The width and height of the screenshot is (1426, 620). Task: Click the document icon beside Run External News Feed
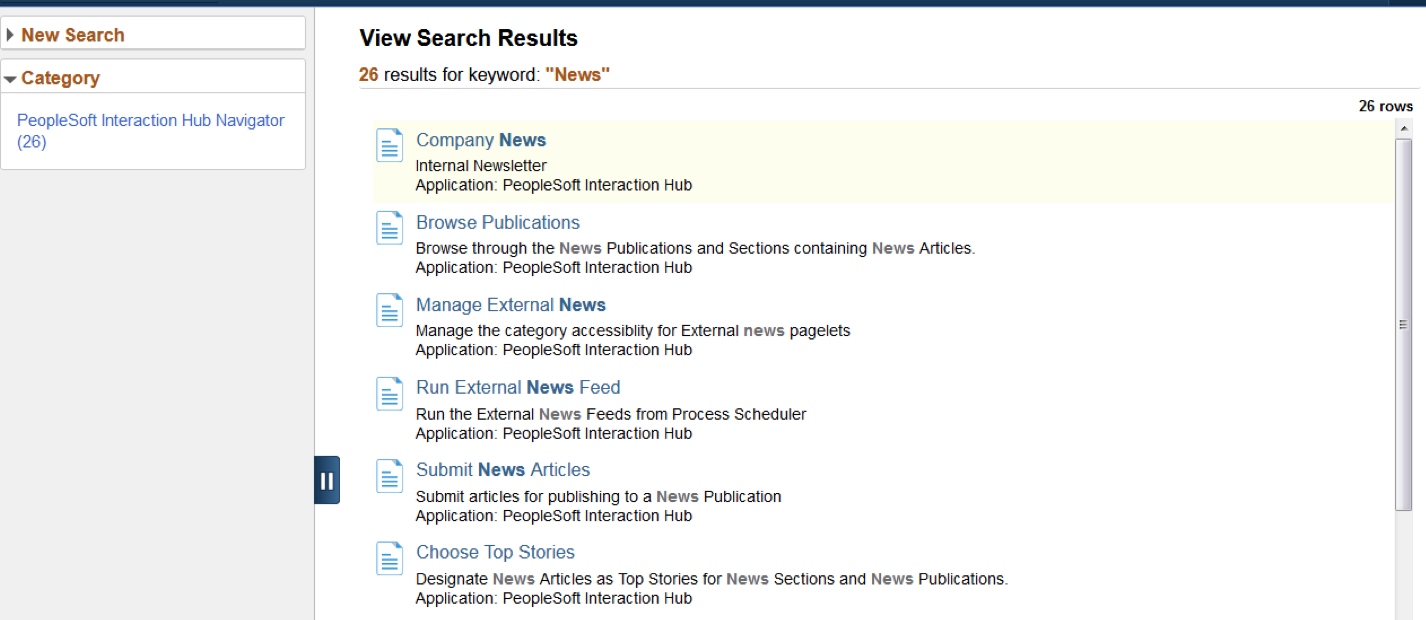[x=389, y=393]
